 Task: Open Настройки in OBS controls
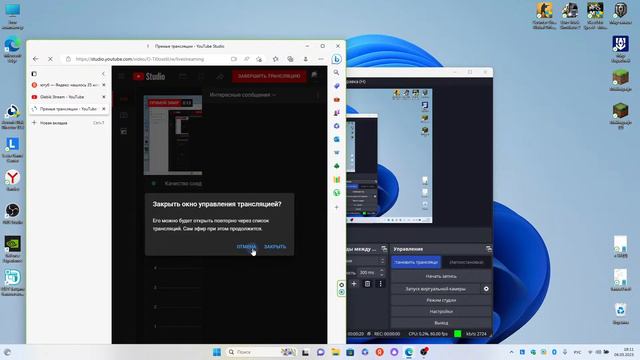tap(441, 311)
